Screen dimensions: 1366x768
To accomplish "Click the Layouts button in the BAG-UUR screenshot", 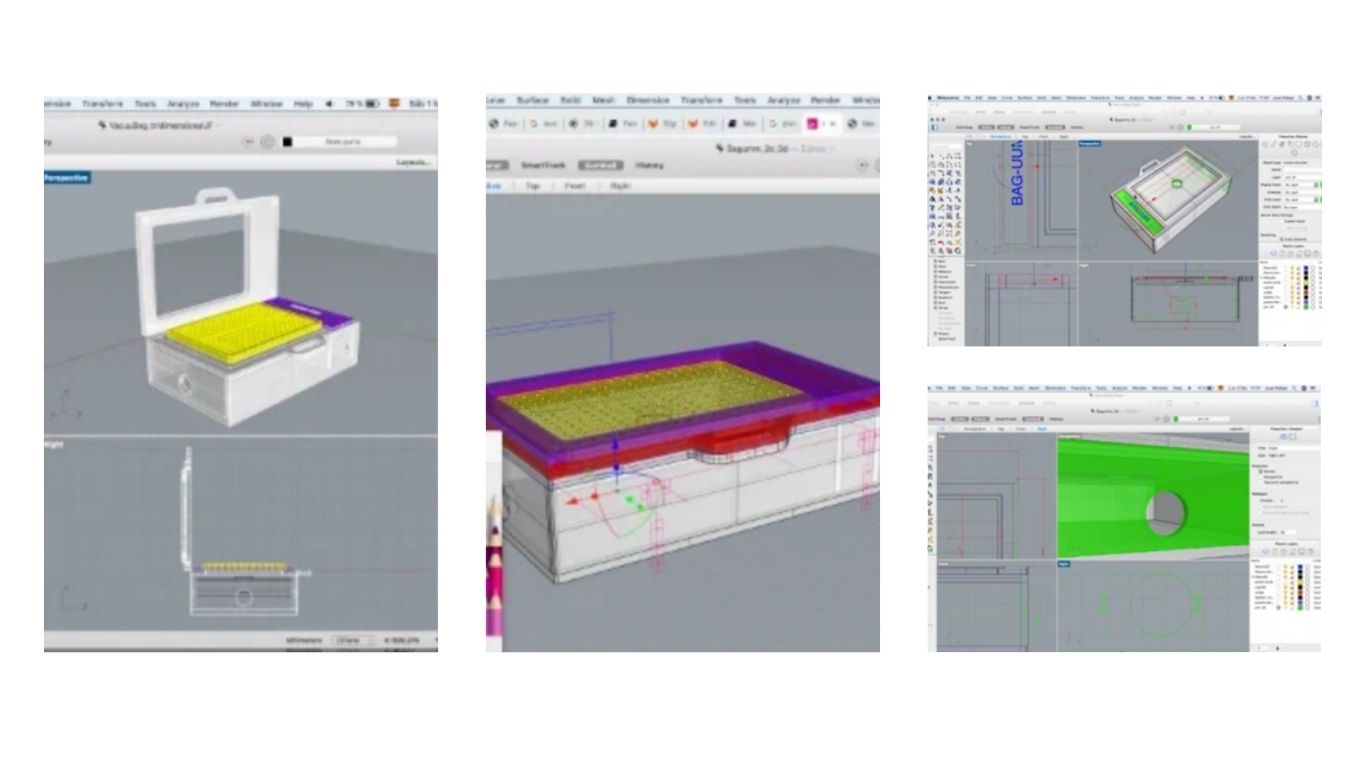I will tap(1246, 136).
